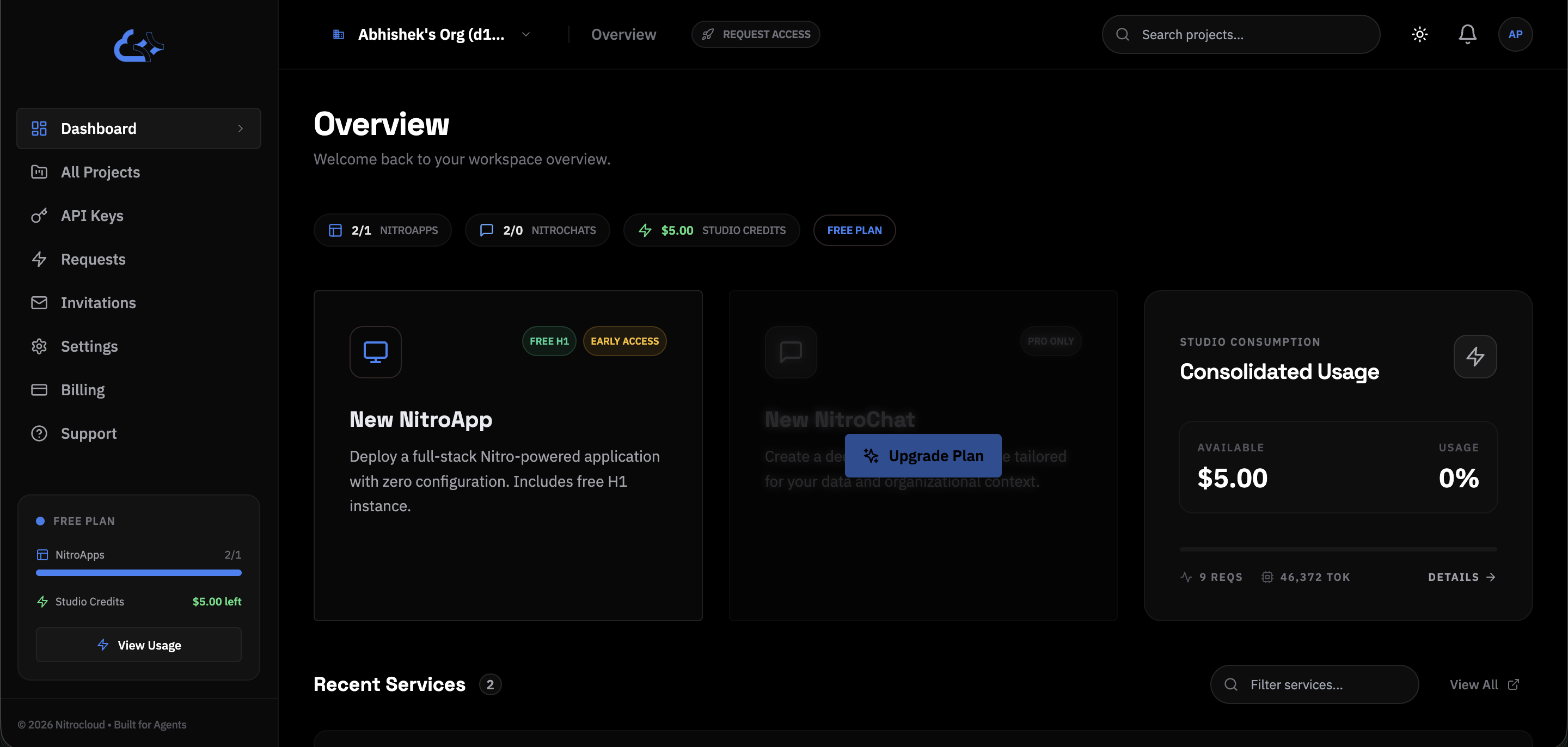1568x747 pixels.
Task: Click the NitroApps usage progress bar
Action: point(139,572)
